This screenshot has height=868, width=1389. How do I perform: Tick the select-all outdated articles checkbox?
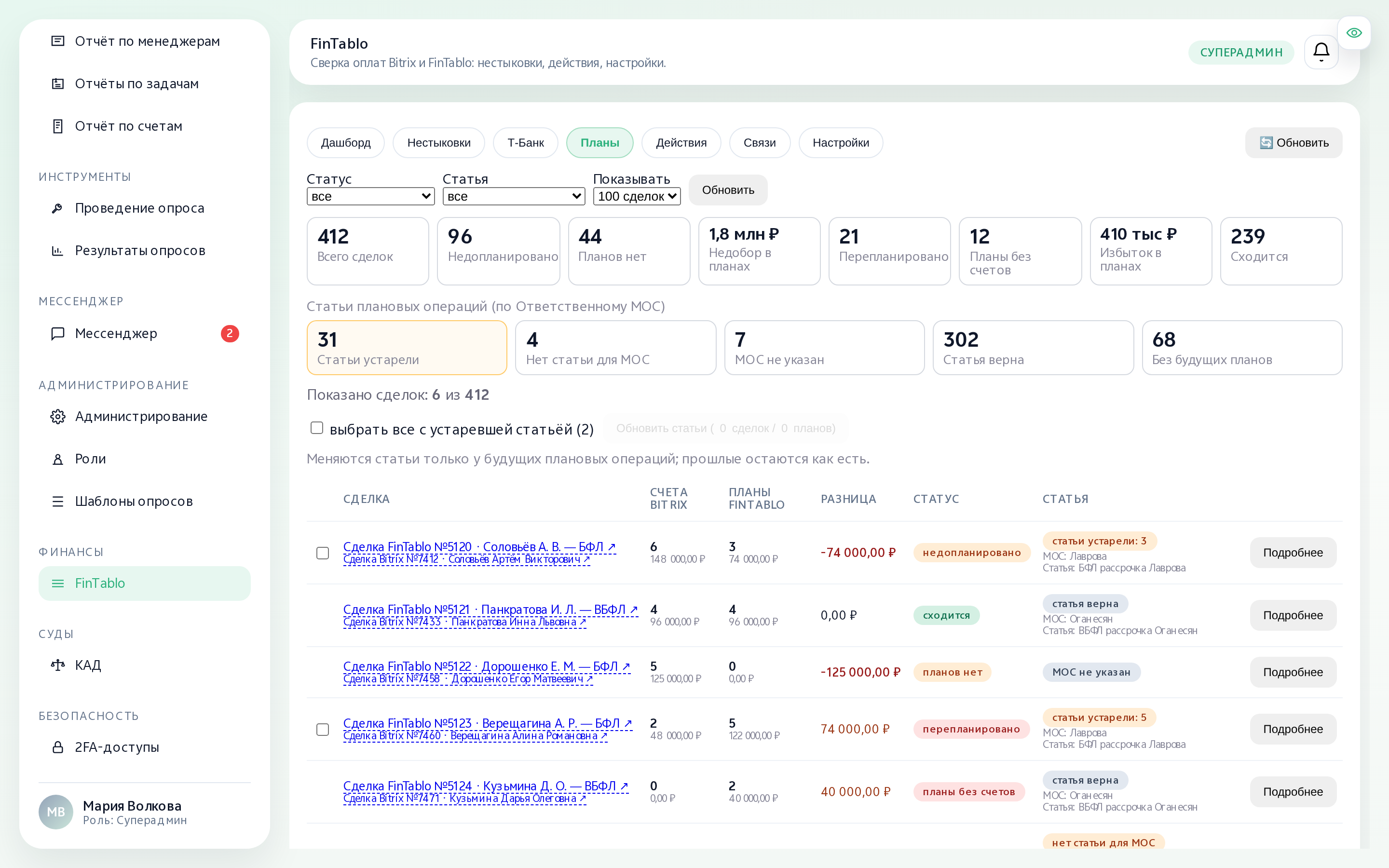[316, 428]
